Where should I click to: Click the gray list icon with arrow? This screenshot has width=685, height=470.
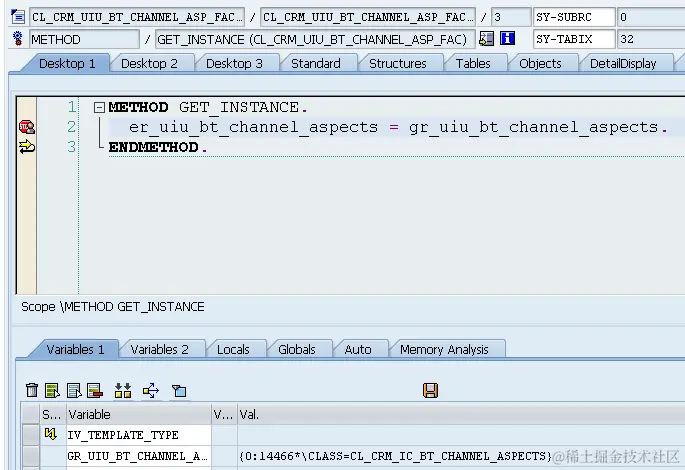(x=74, y=390)
